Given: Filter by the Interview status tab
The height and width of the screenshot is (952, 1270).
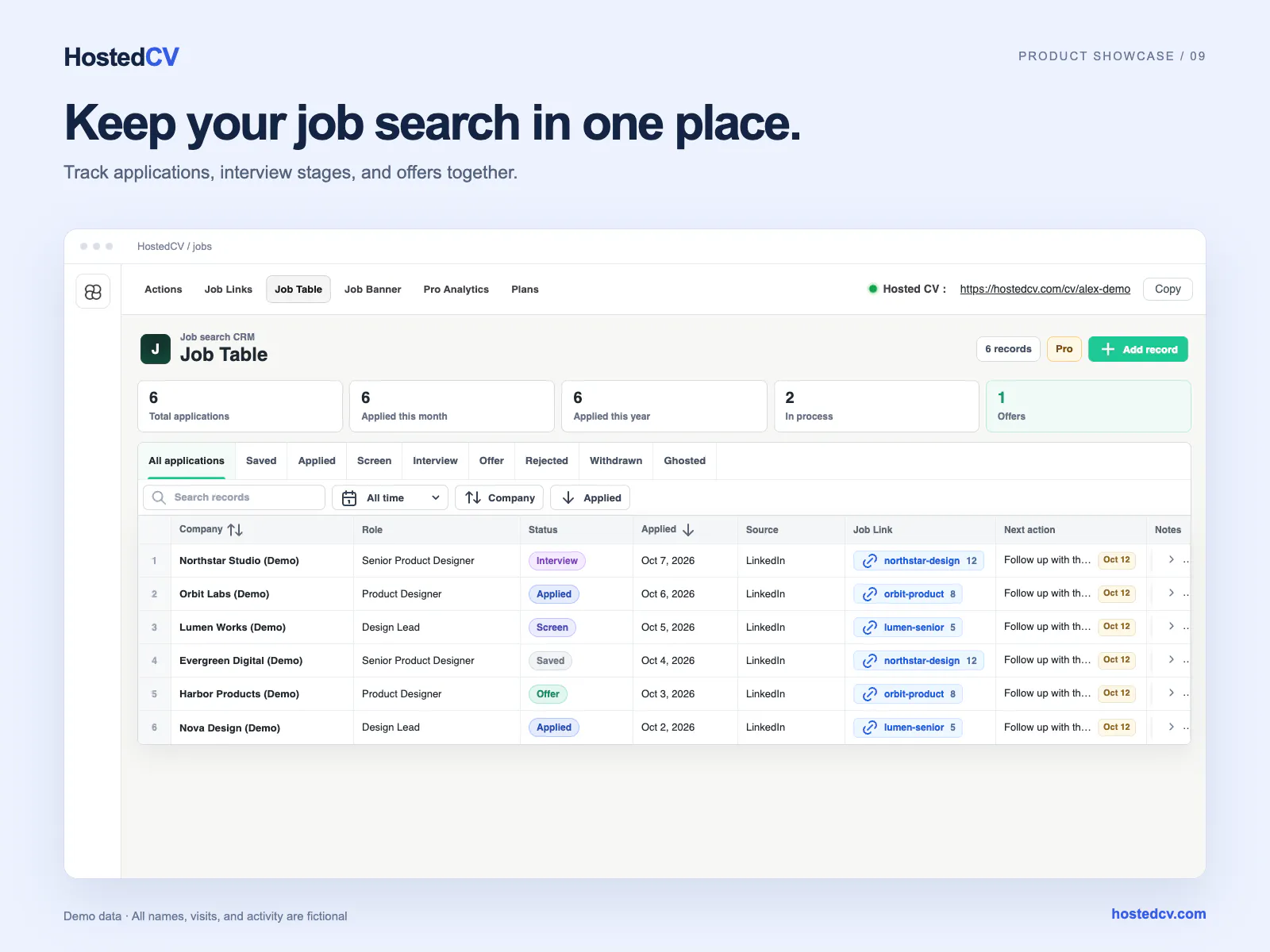Looking at the screenshot, I should [x=435, y=461].
